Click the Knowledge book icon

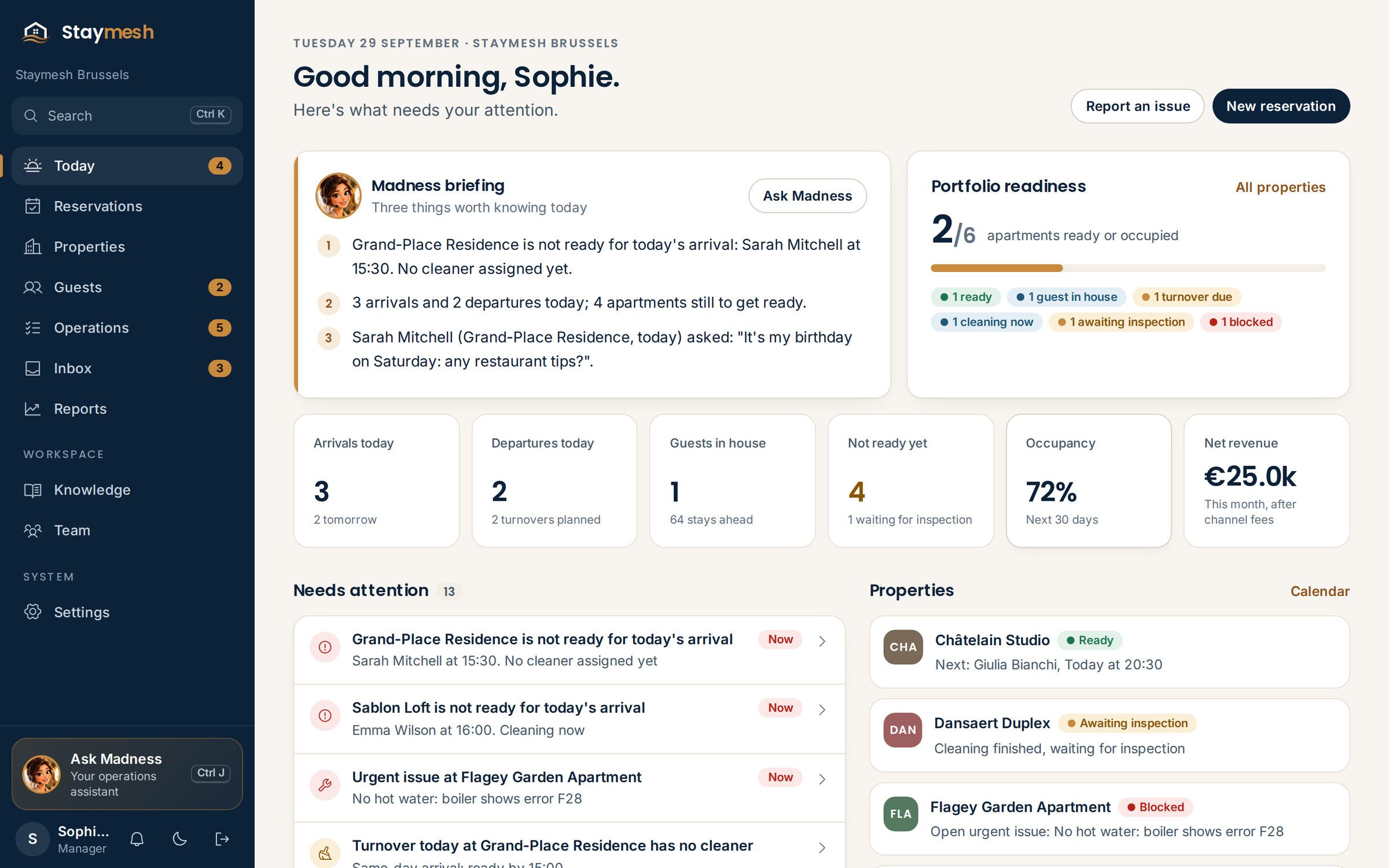click(x=33, y=490)
